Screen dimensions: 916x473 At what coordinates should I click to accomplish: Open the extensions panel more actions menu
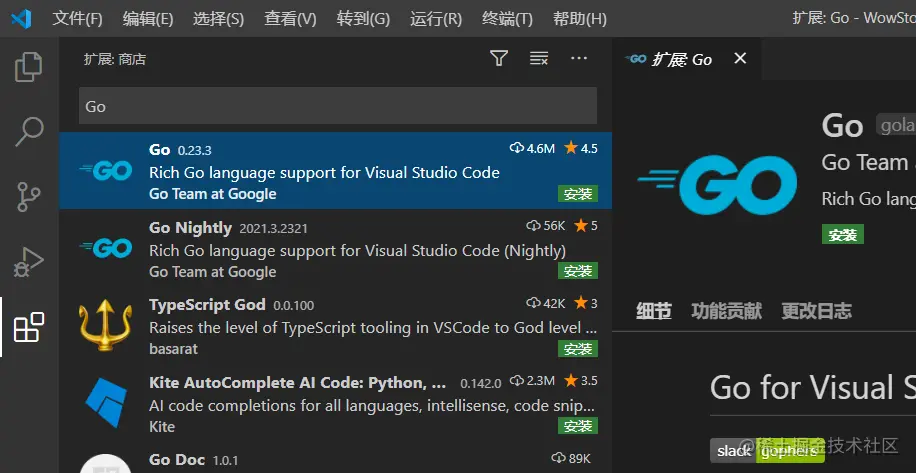578,59
